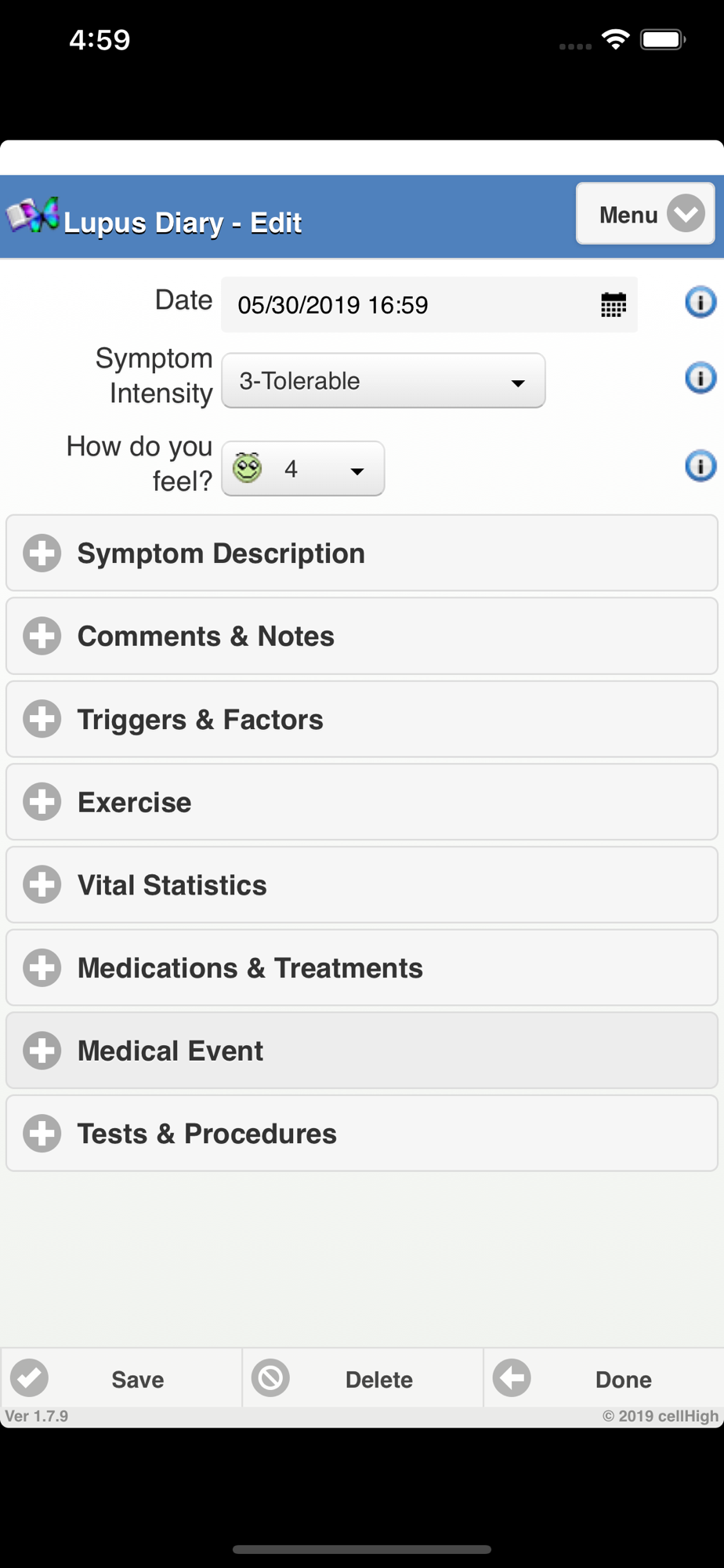This screenshot has height=1568, width=724.
Task: Open the How do you feel dropdown
Action: [x=303, y=468]
